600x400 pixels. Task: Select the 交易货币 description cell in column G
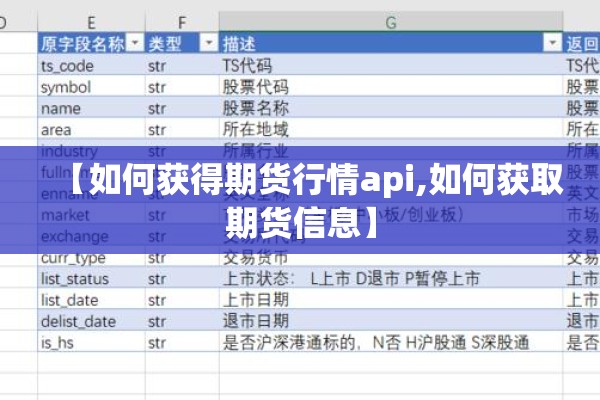pyautogui.click(x=391, y=260)
